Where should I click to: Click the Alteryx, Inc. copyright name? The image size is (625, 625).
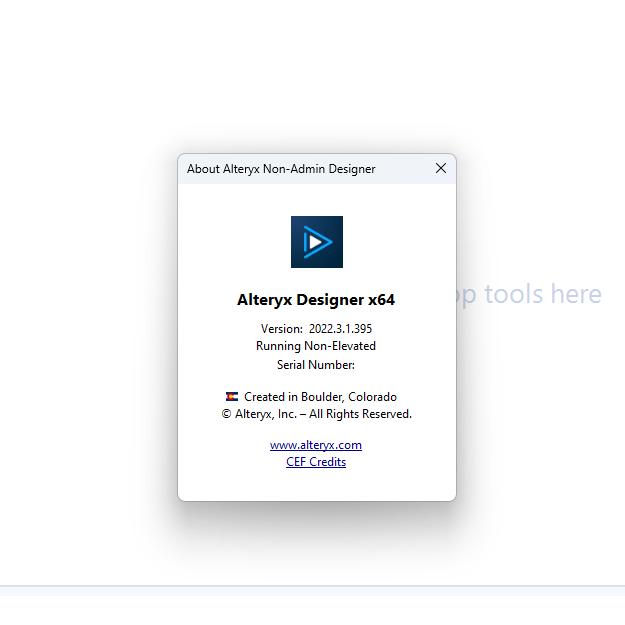click(270, 414)
